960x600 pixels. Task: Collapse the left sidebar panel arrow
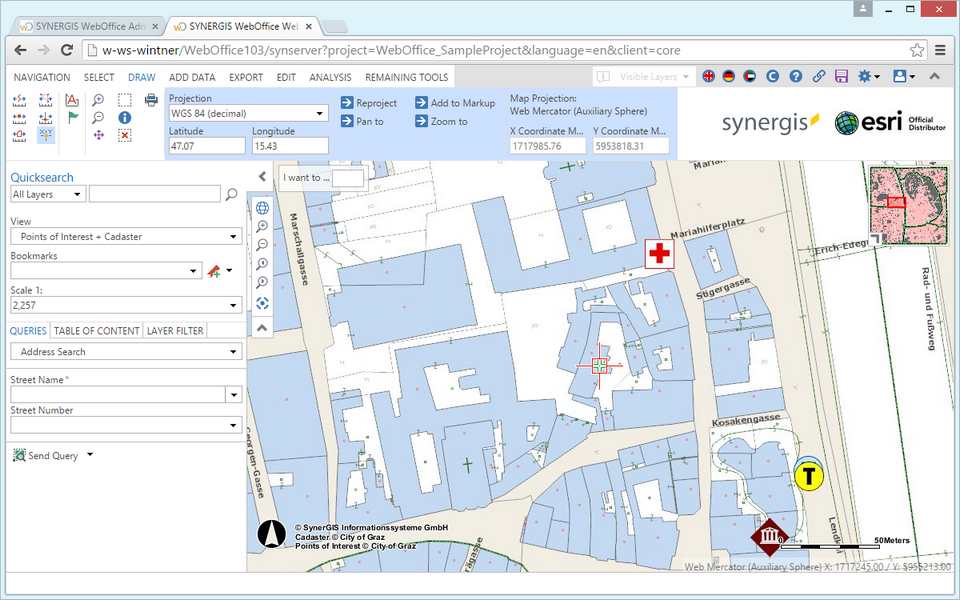click(x=262, y=176)
